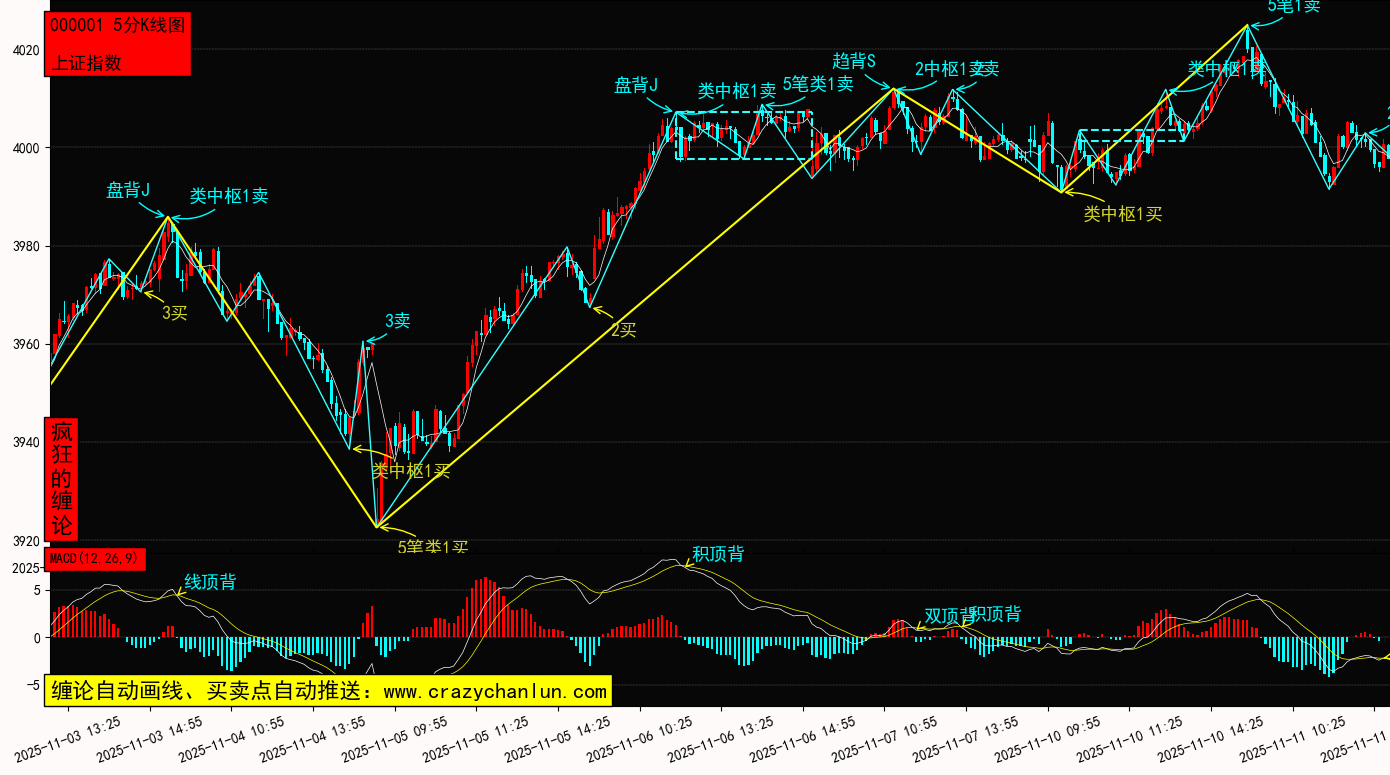The width and height of the screenshot is (1390, 775).
Task: Click the MACD(12,26,9) indicator label
Action: [96, 558]
